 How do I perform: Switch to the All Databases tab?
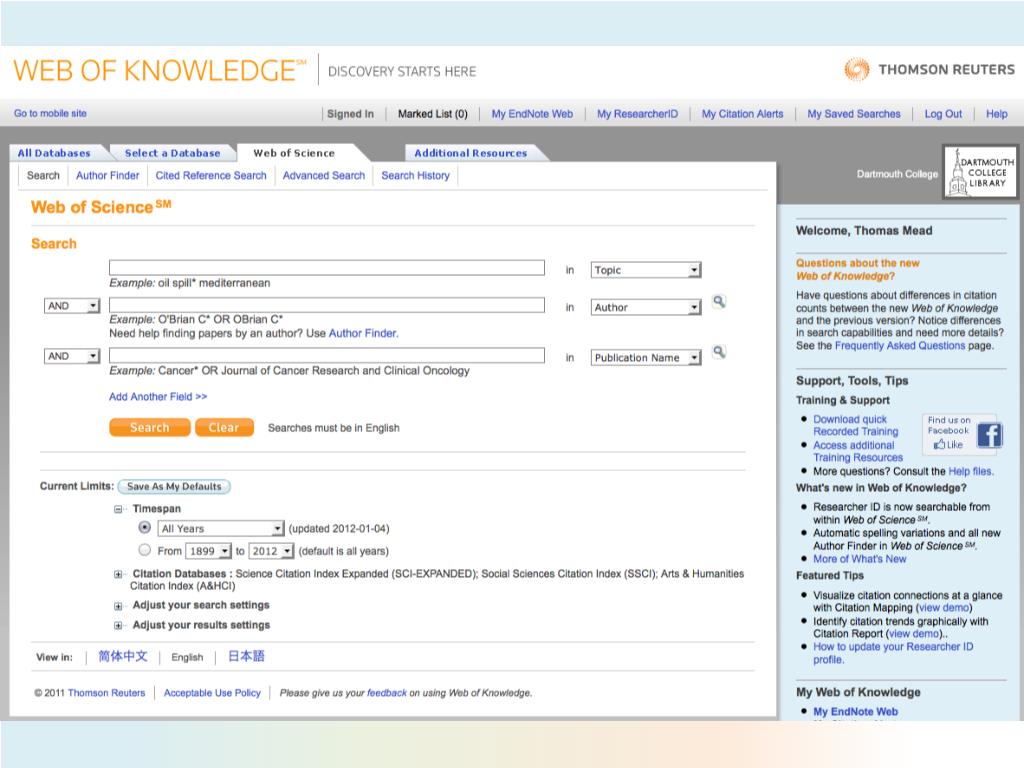(54, 153)
